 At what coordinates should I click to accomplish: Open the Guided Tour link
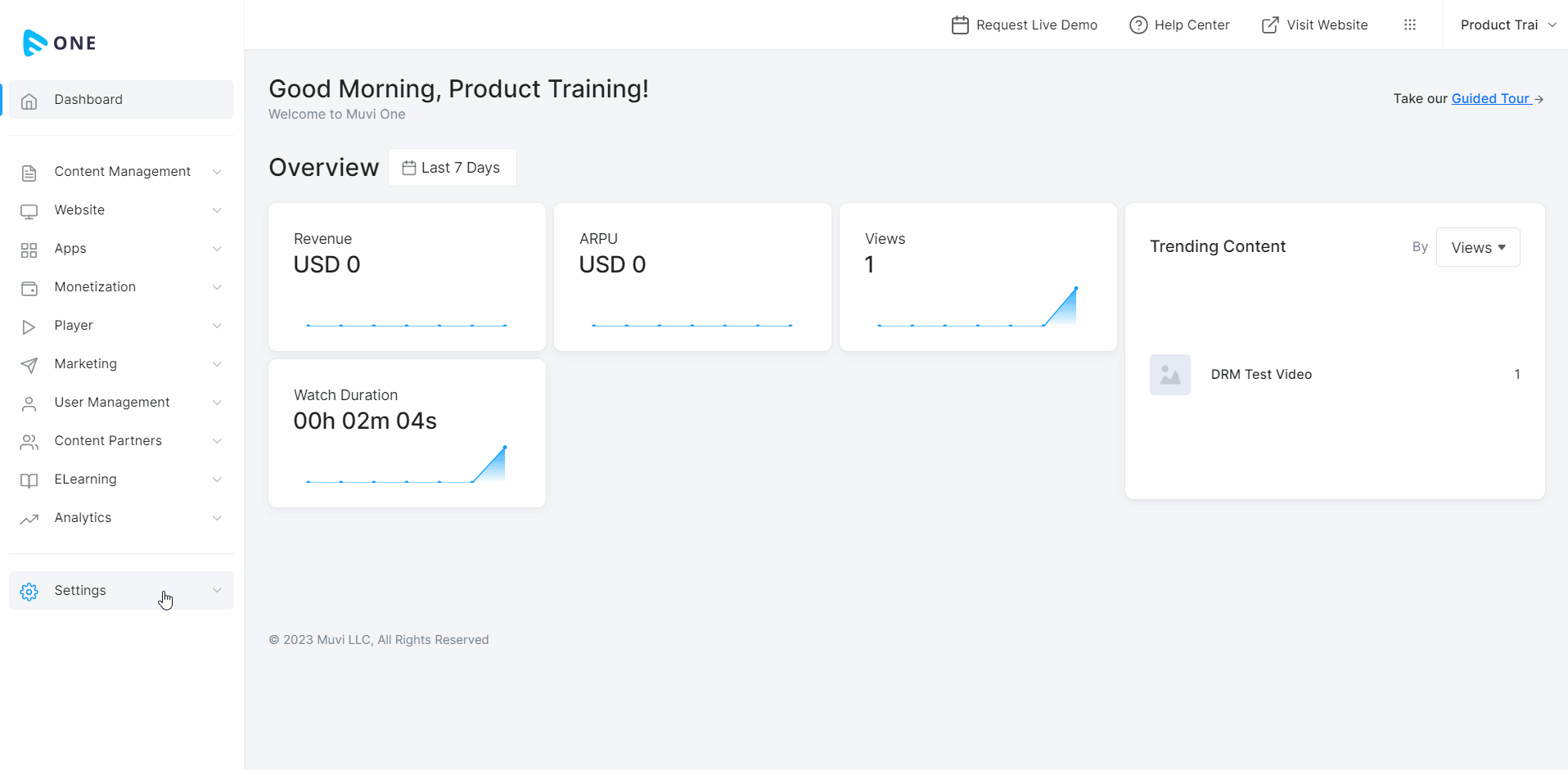click(x=1490, y=99)
